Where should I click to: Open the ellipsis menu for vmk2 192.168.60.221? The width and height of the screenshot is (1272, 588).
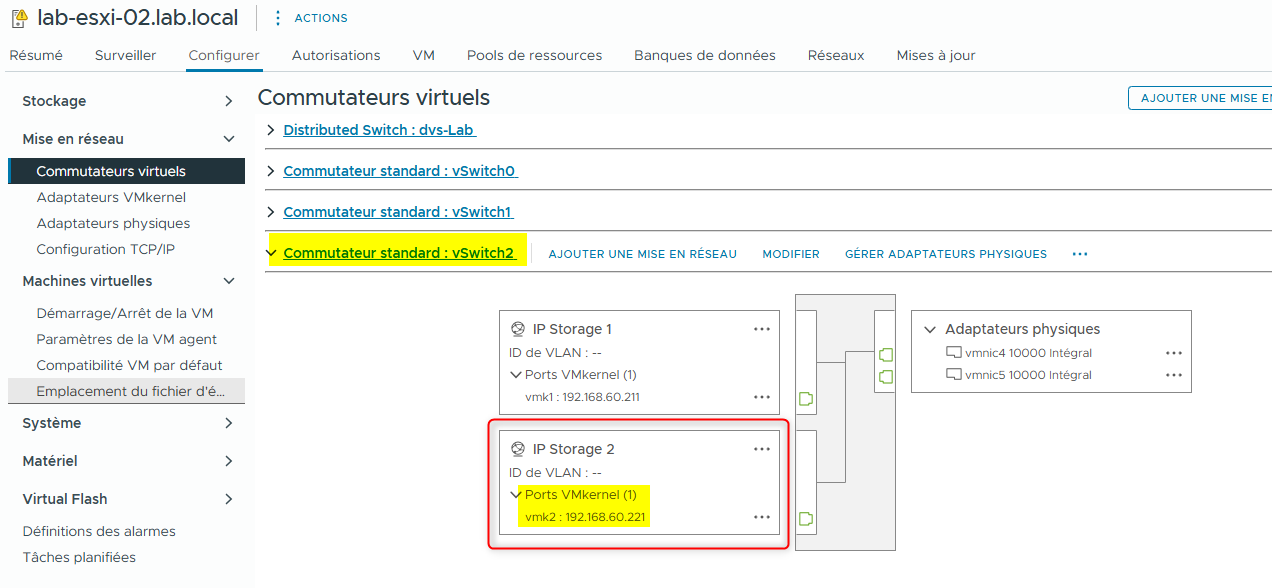coord(762,517)
